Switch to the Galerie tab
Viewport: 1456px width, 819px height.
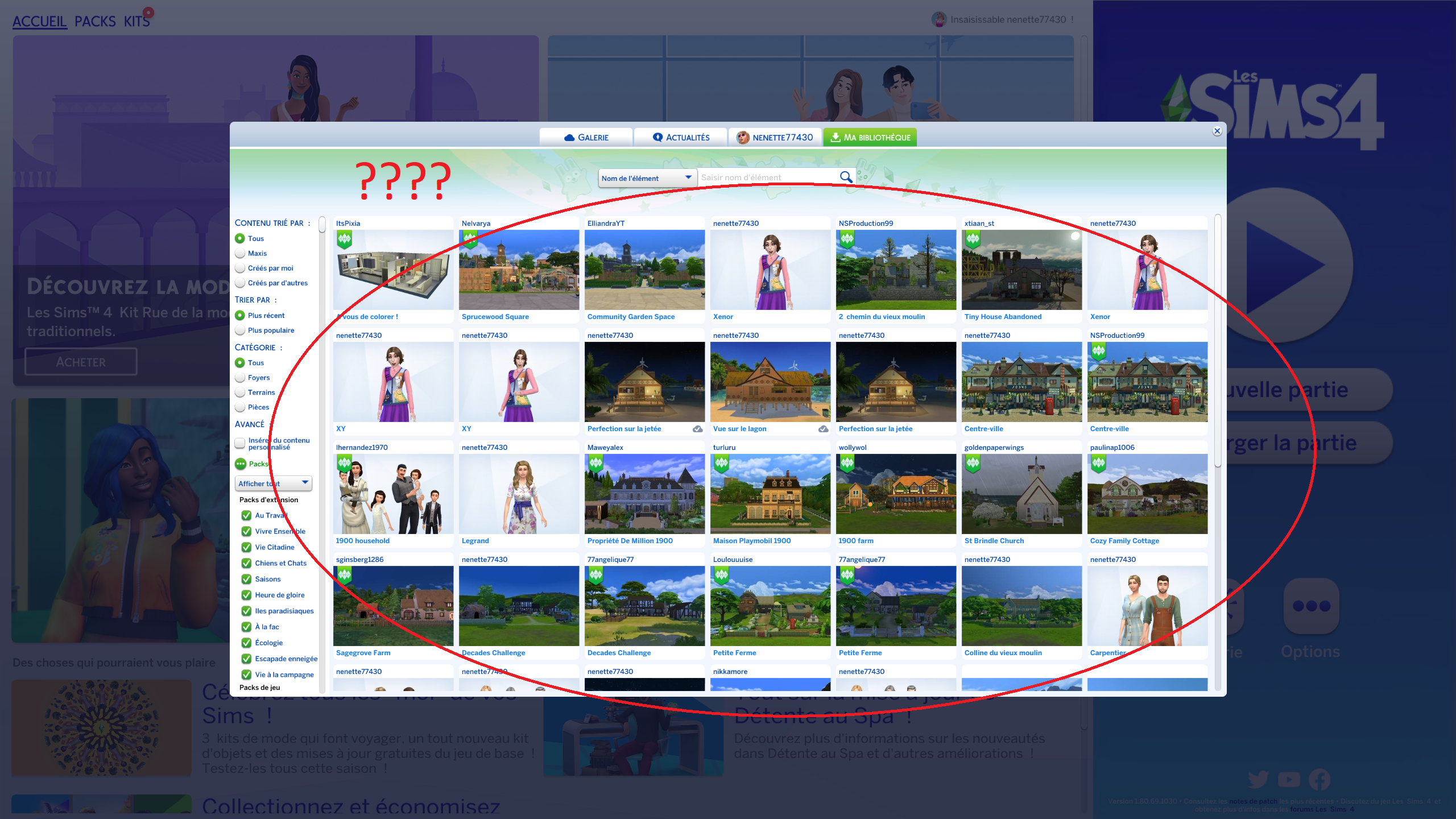pyautogui.click(x=586, y=138)
